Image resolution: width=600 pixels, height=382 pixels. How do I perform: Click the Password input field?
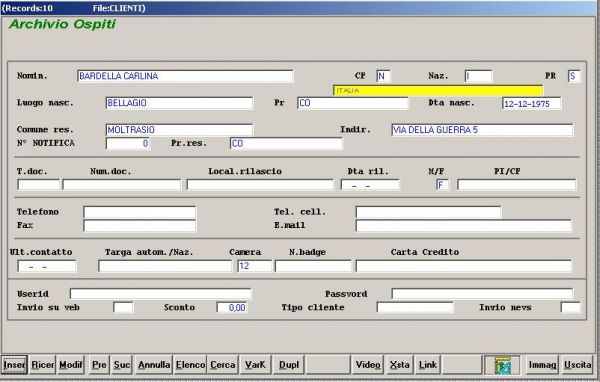482,294
